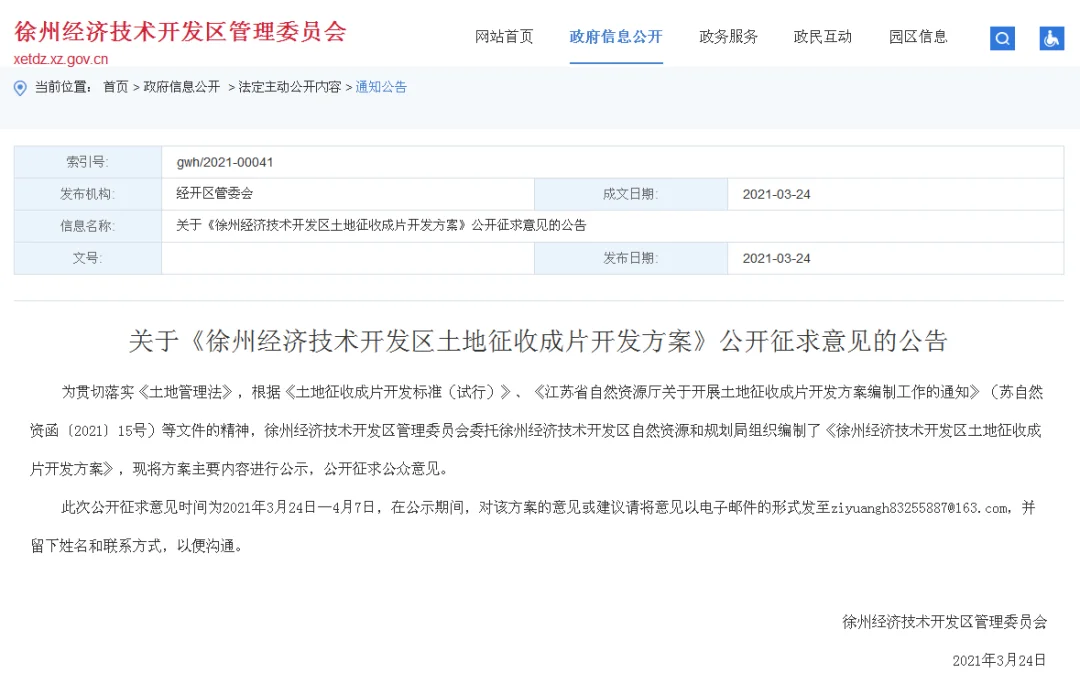
Task: Select index number gwh/2021-00041
Action: (225, 163)
